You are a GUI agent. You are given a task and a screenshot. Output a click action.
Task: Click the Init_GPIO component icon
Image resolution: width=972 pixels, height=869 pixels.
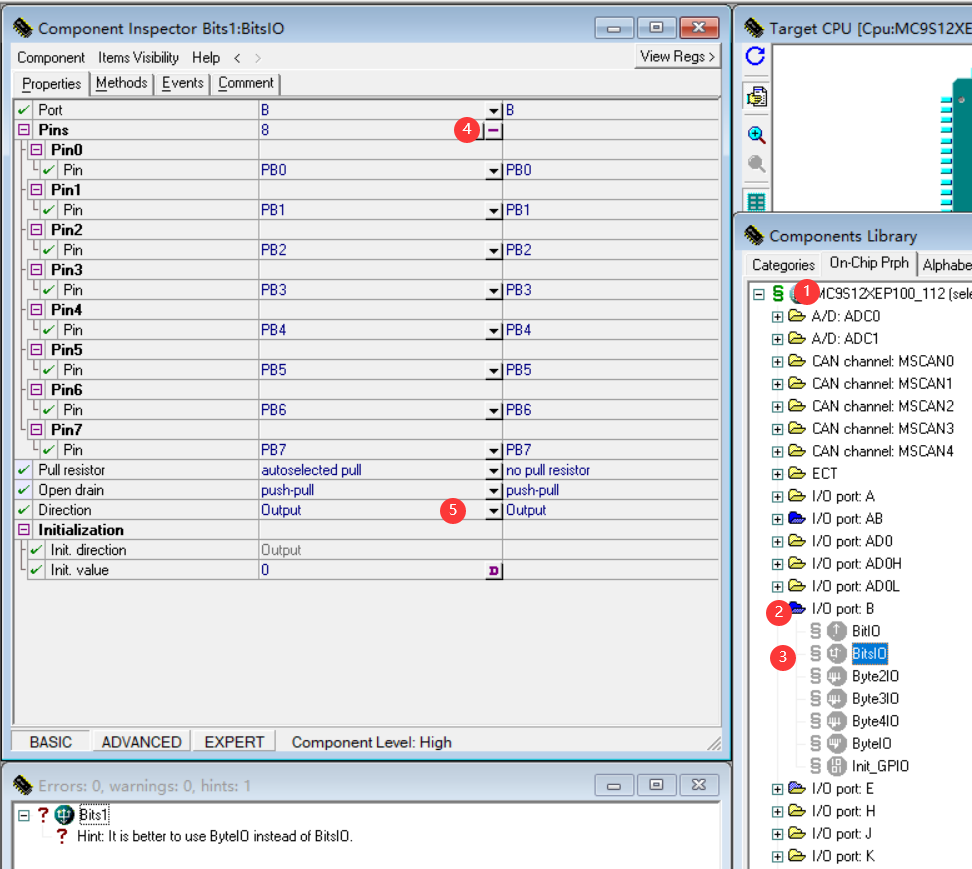click(836, 766)
